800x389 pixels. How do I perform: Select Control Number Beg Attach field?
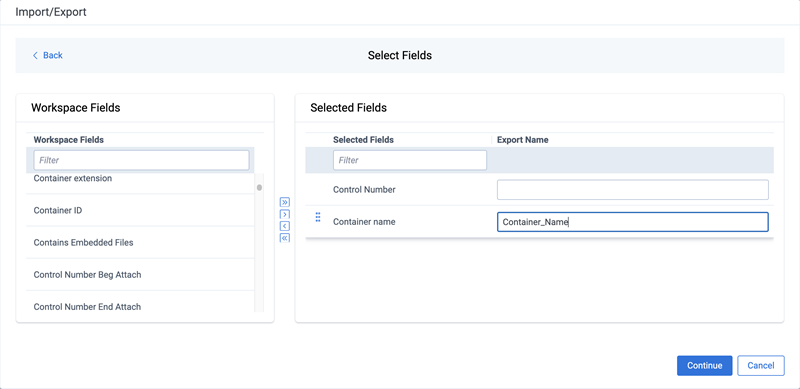(x=140, y=275)
